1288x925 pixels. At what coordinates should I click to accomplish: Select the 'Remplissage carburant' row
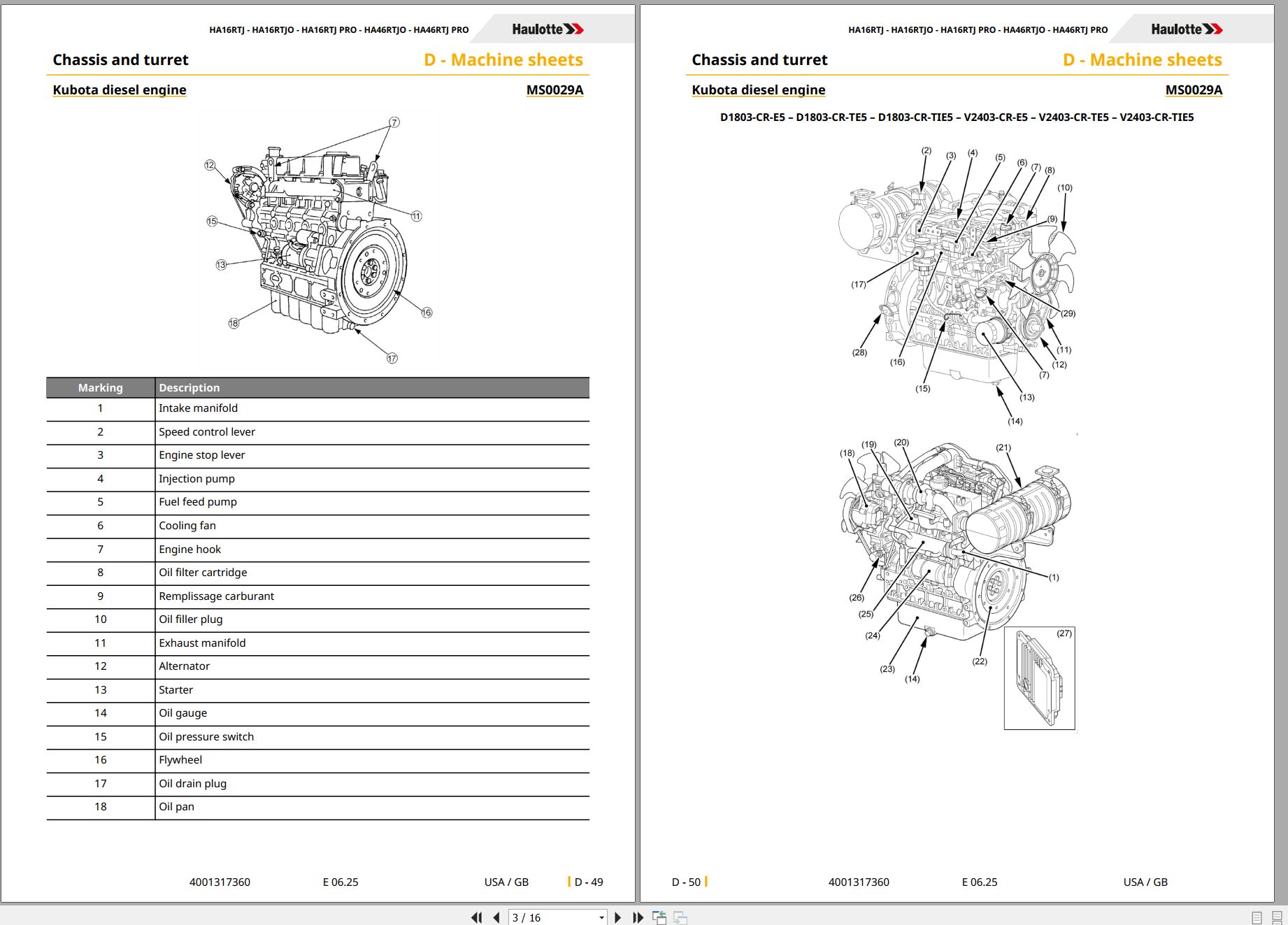[318, 596]
